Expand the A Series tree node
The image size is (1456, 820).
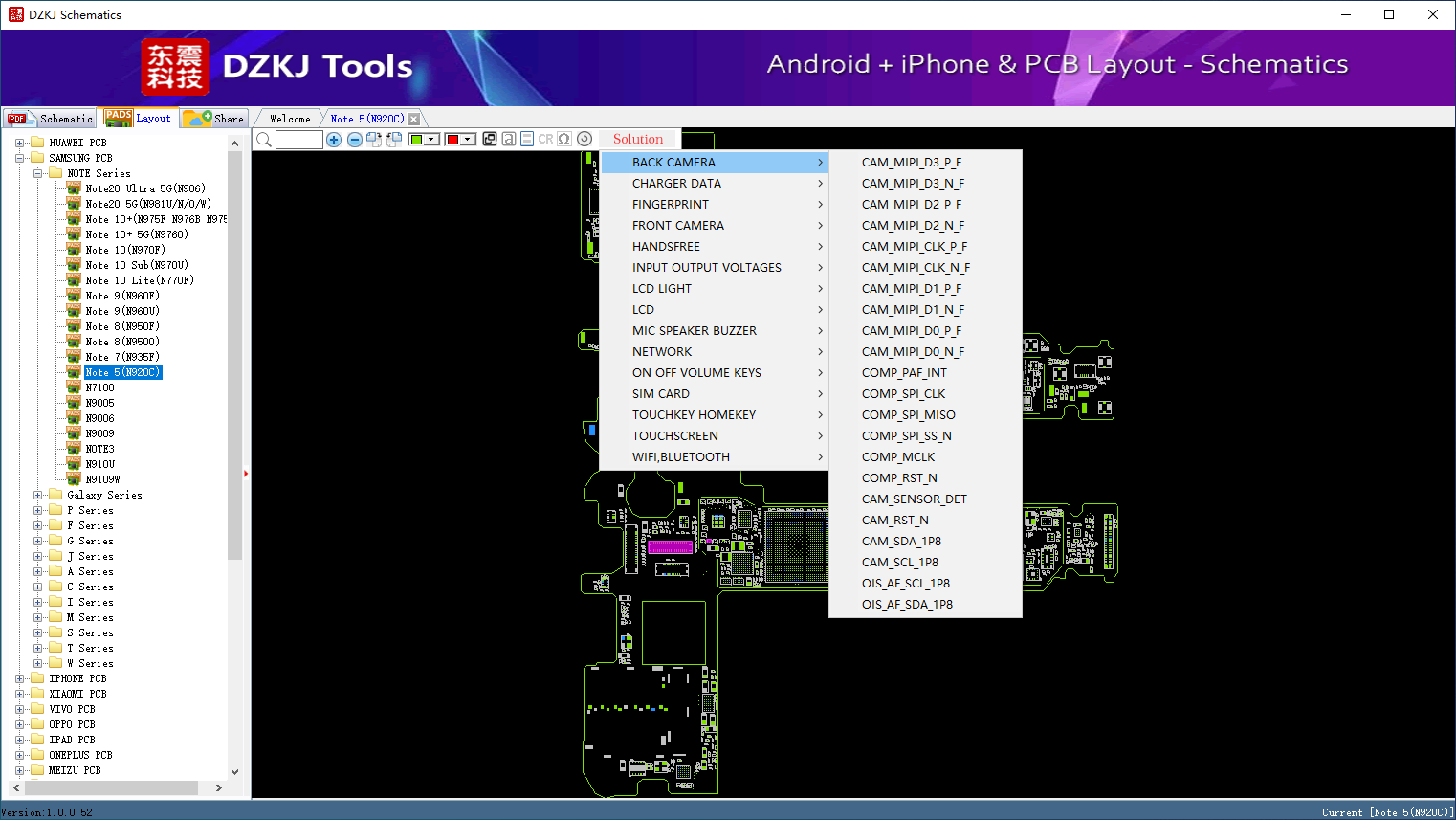pos(37,571)
